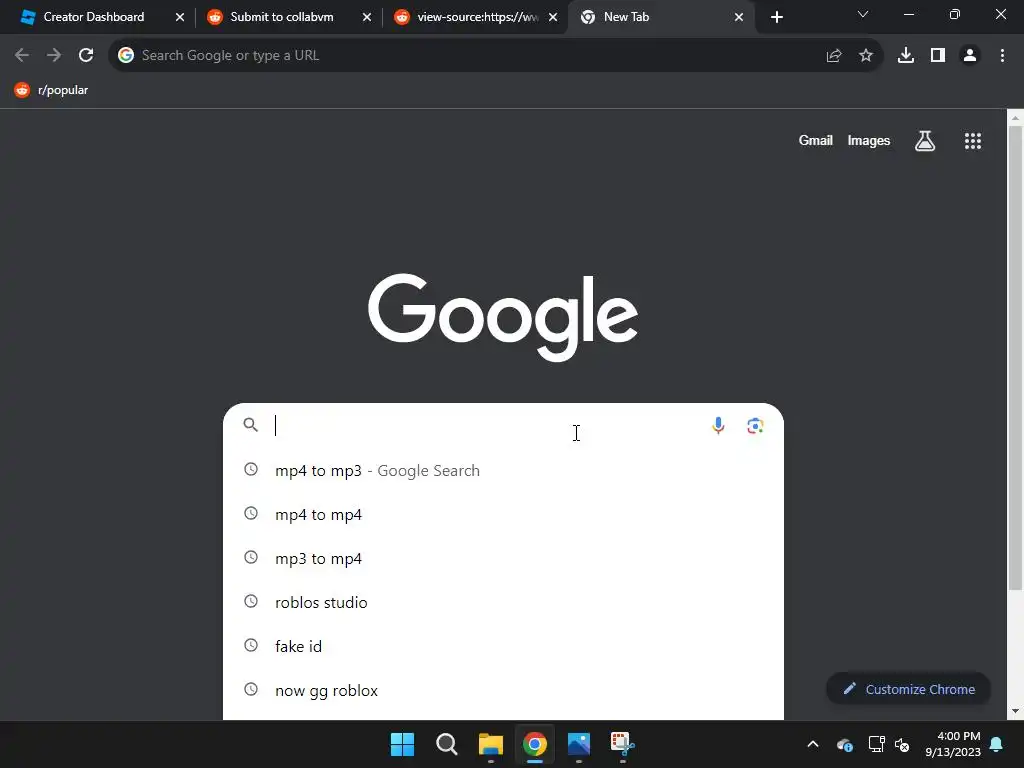The width and height of the screenshot is (1024, 768).
Task: Select 'mp4 to mp3' suggestion
Action: (x=503, y=470)
